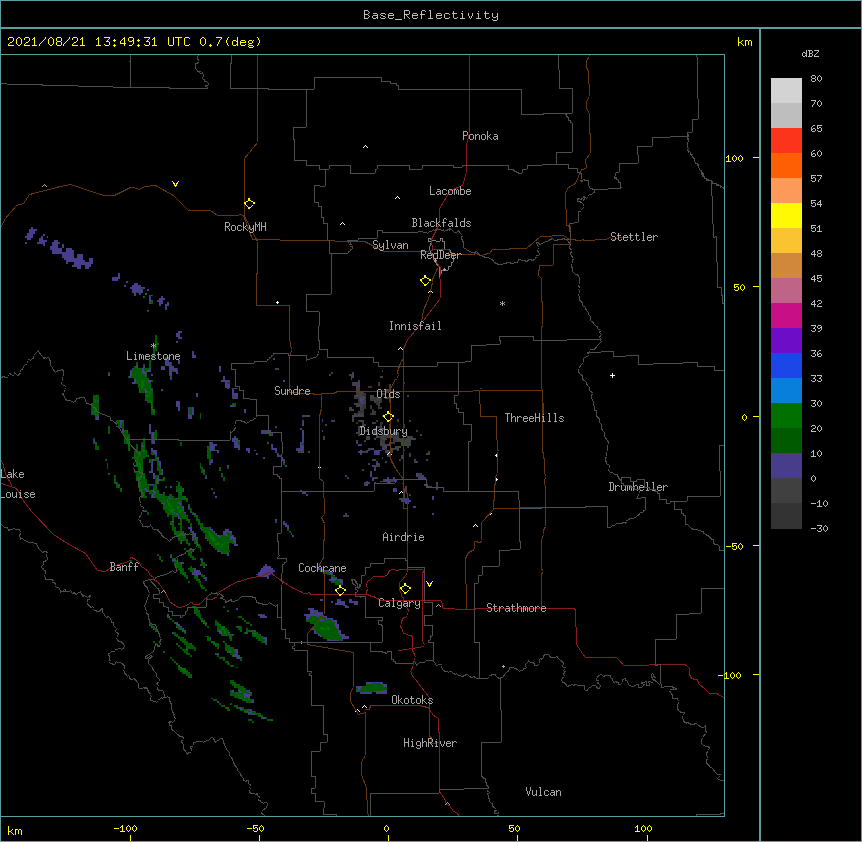
Task: Click the Okotoks city label
Action: [412, 700]
